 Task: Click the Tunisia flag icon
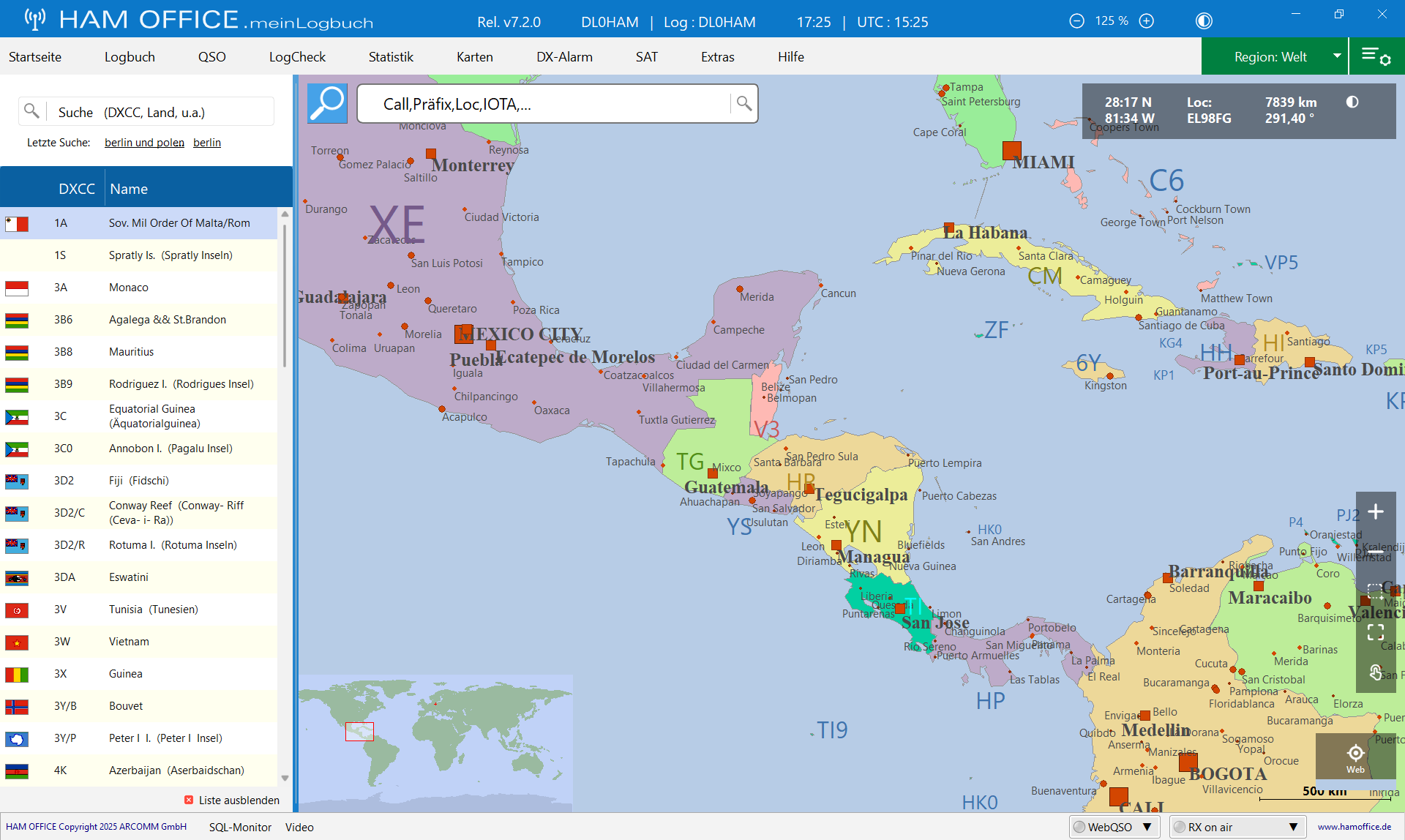pos(17,610)
